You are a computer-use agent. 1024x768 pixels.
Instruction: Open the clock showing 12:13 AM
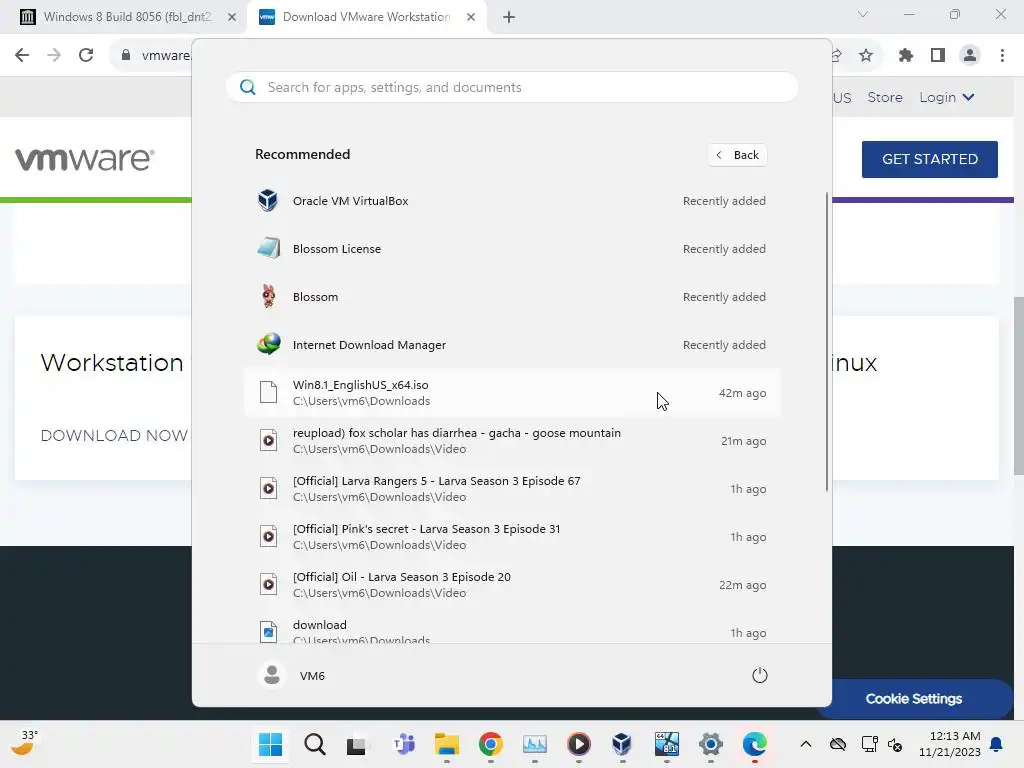[950, 744]
